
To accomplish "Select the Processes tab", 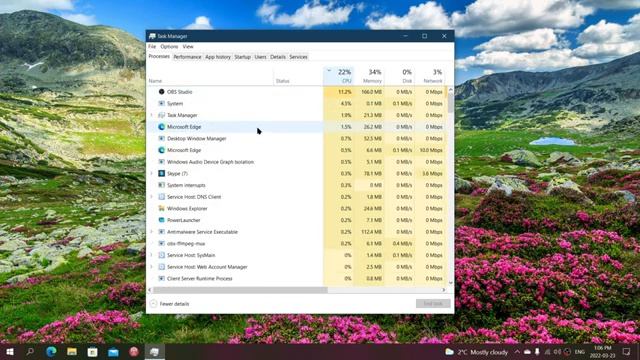I will [159, 56].
